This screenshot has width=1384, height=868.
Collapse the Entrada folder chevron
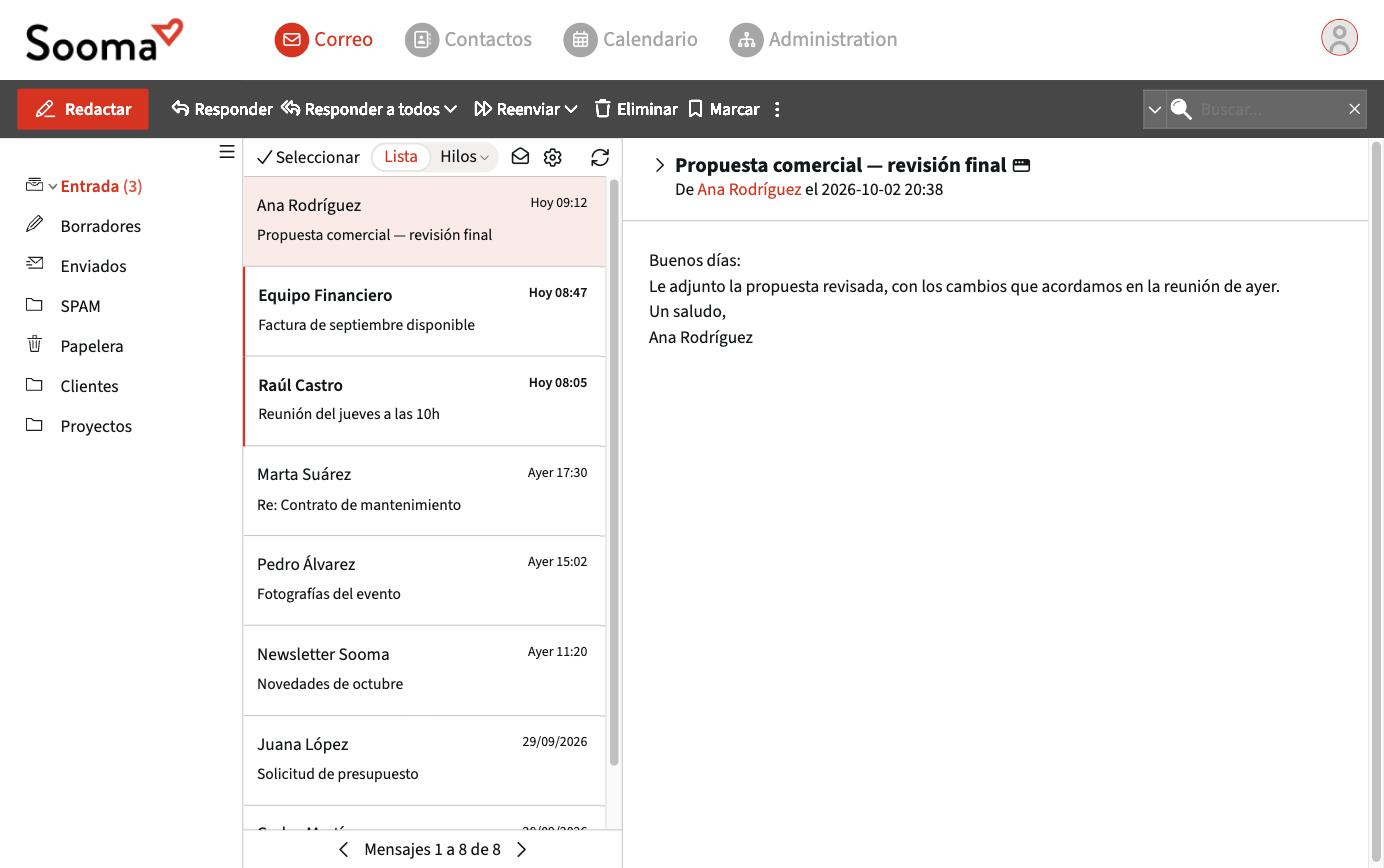[53, 187]
